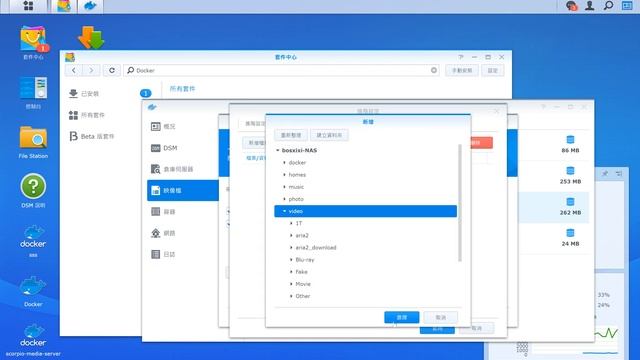640x360 pixels.
Task: Open the DSM main menu icon
Action: coord(28,6)
